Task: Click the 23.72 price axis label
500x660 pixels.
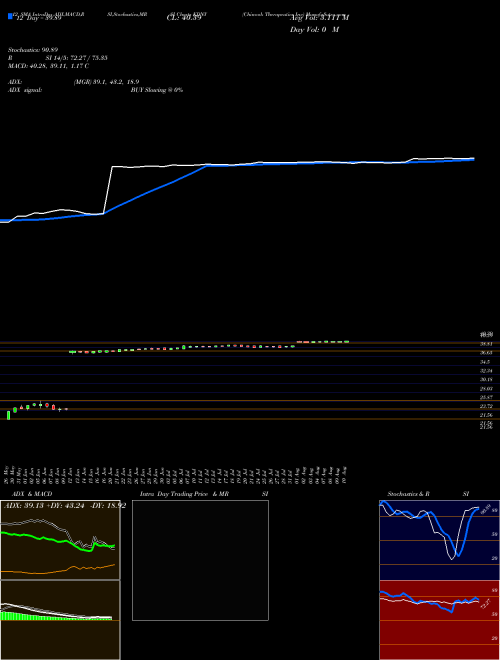Action: [487, 407]
